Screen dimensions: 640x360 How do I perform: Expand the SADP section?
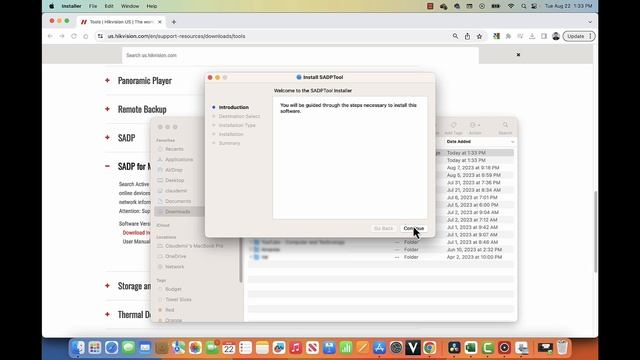[x=107, y=138]
